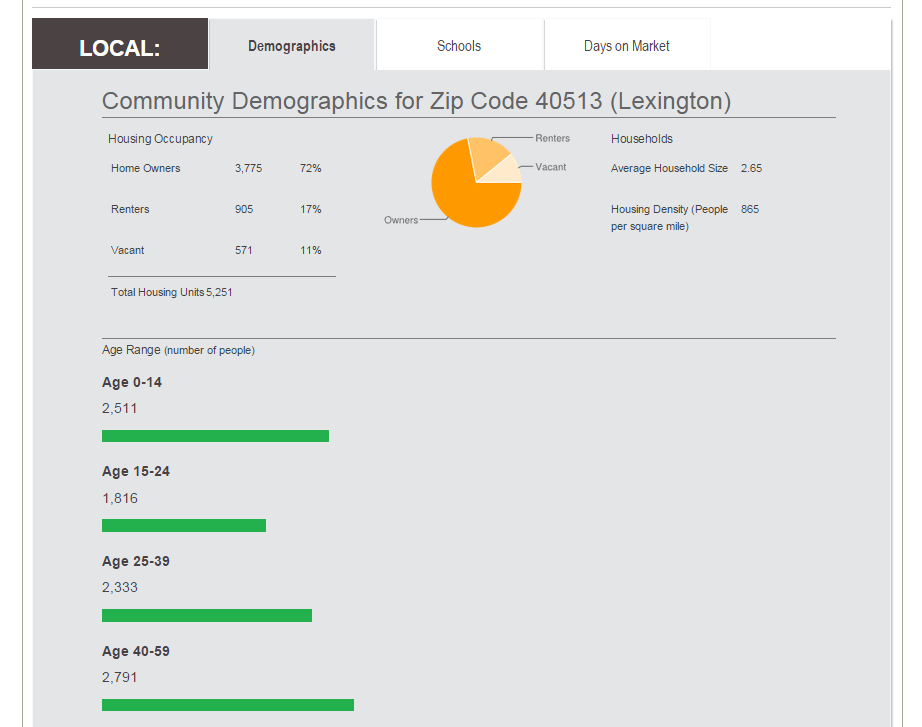Click the Owners label beside the pie chart
Viewport: 922px width, 727px height.
click(x=401, y=220)
